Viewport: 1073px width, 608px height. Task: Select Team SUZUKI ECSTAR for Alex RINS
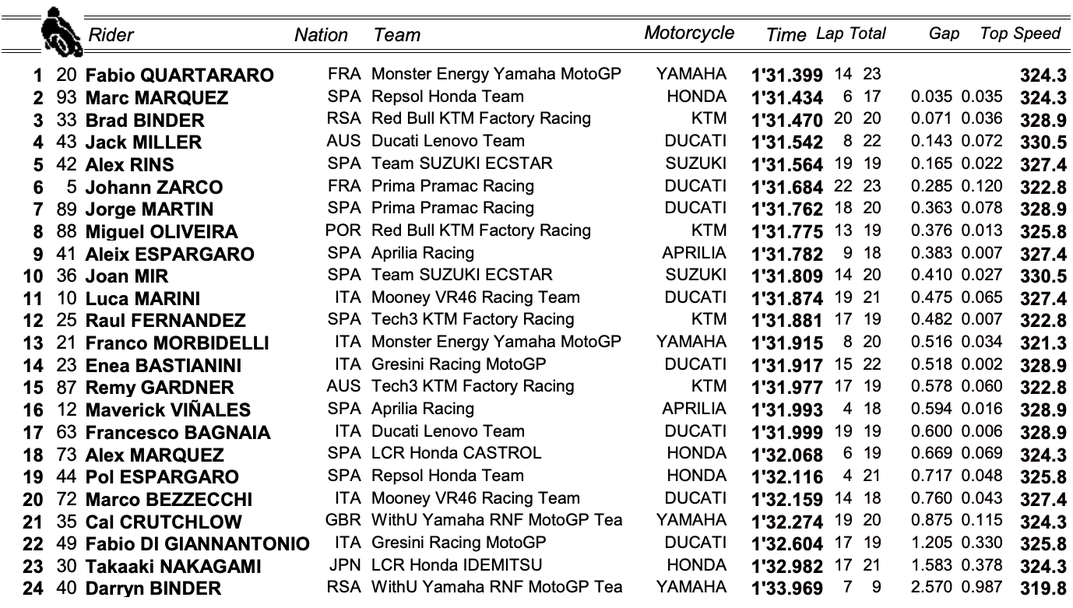(461, 164)
